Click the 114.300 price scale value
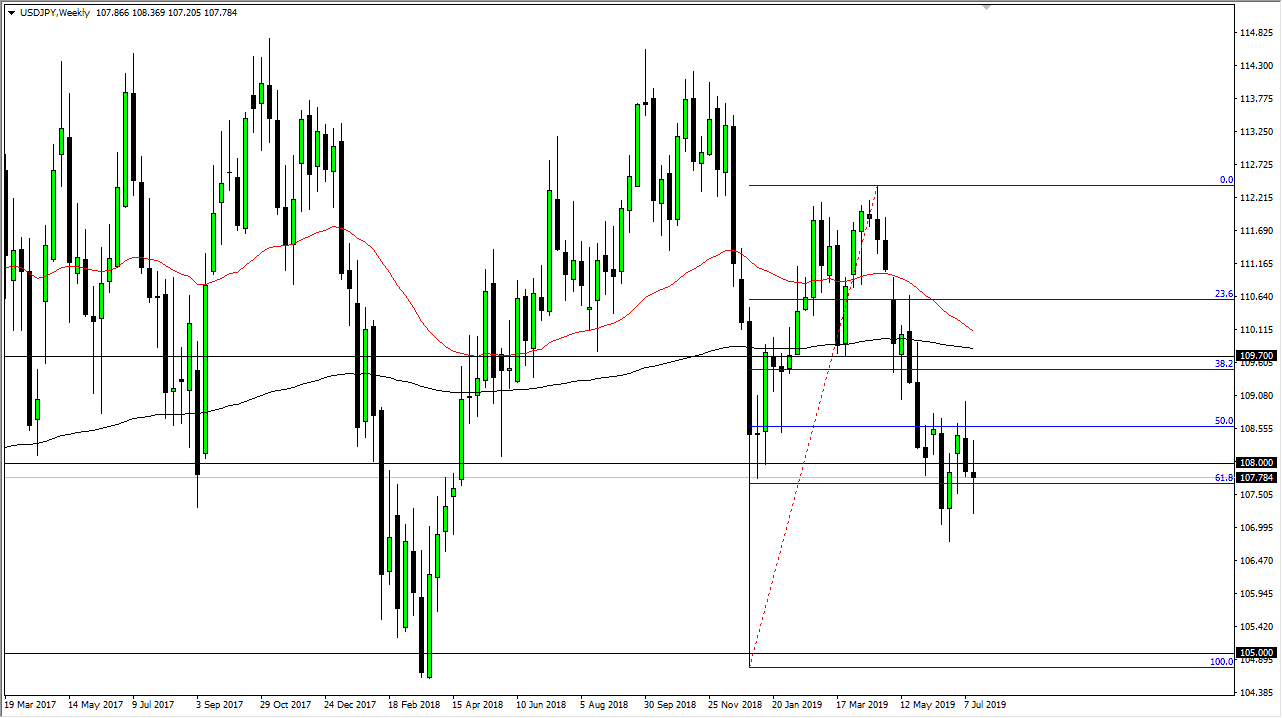 (x=1258, y=66)
